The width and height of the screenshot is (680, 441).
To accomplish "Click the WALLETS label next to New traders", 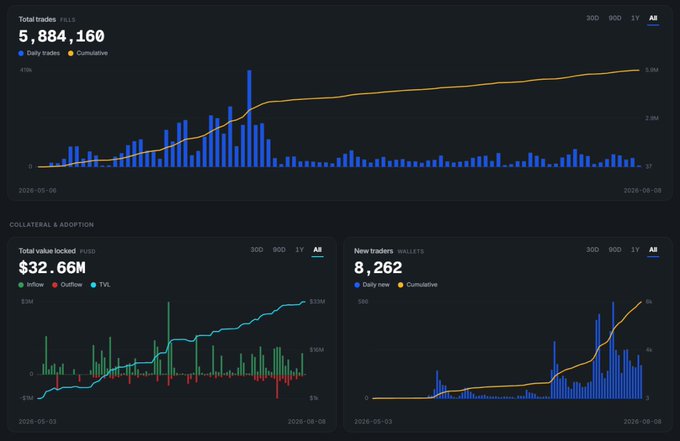I will click(411, 252).
